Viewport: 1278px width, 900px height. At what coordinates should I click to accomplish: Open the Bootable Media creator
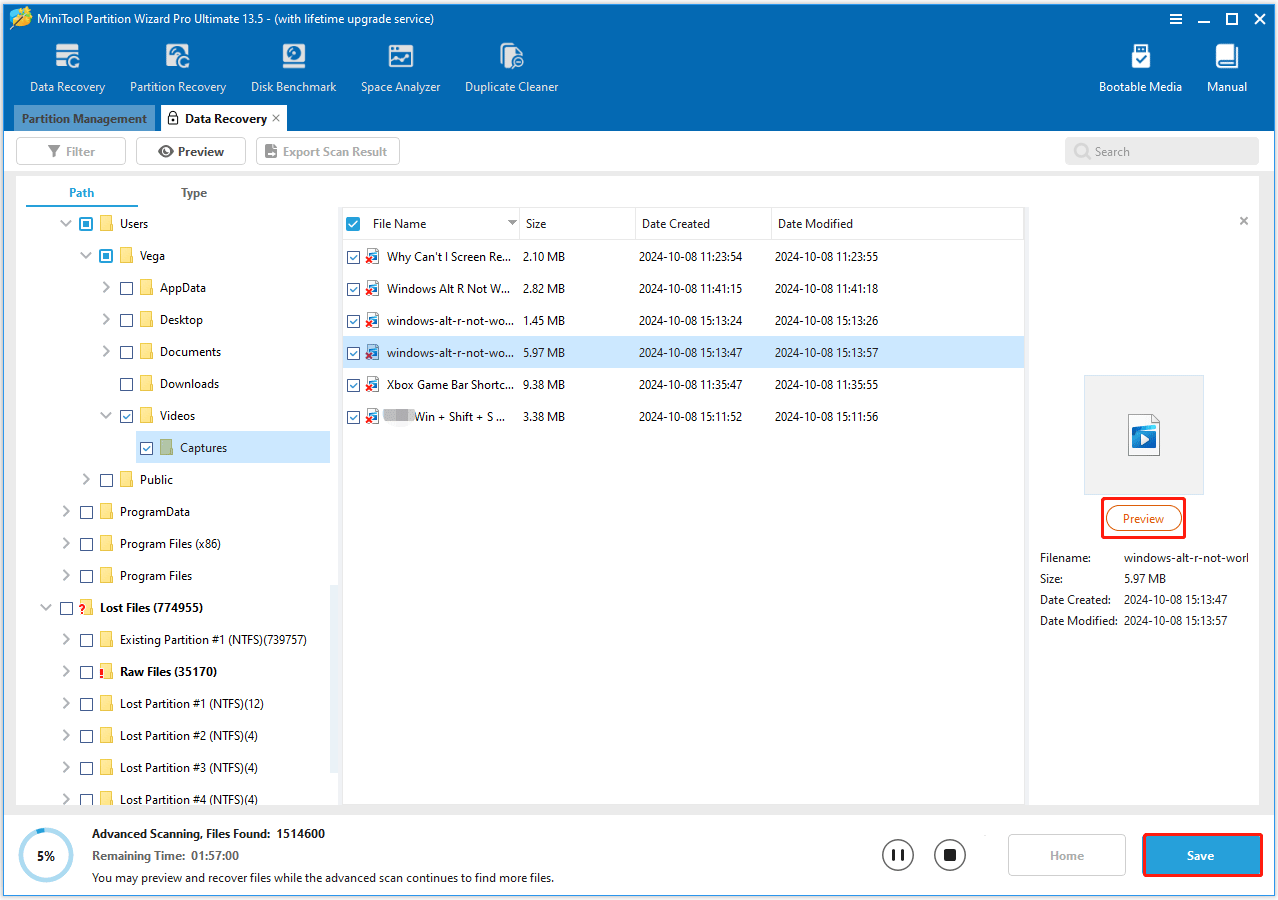1139,66
